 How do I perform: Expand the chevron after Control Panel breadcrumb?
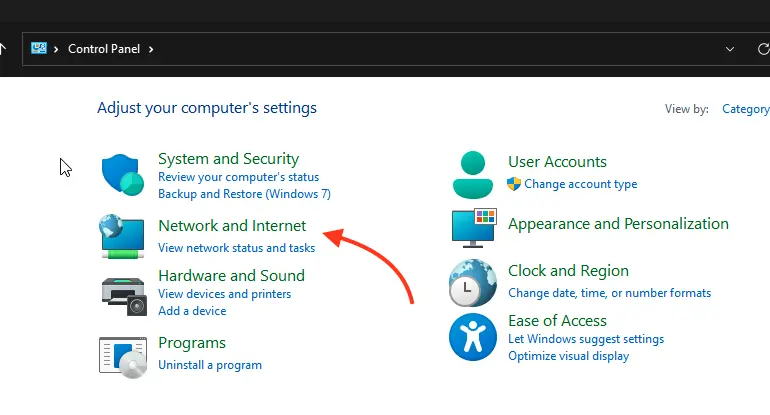click(x=151, y=48)
